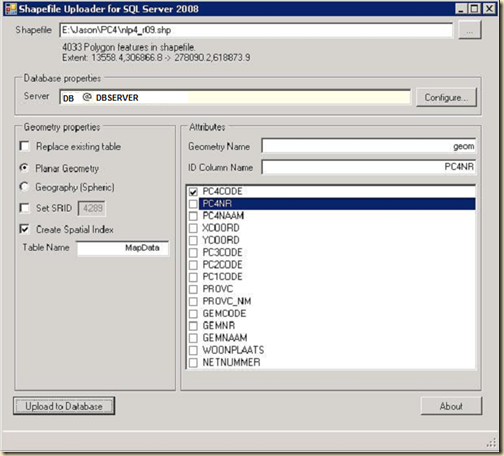This screenshot has height=456, width=504.
Task: Select Planar Geometry radio button
Action: (24, 168)
